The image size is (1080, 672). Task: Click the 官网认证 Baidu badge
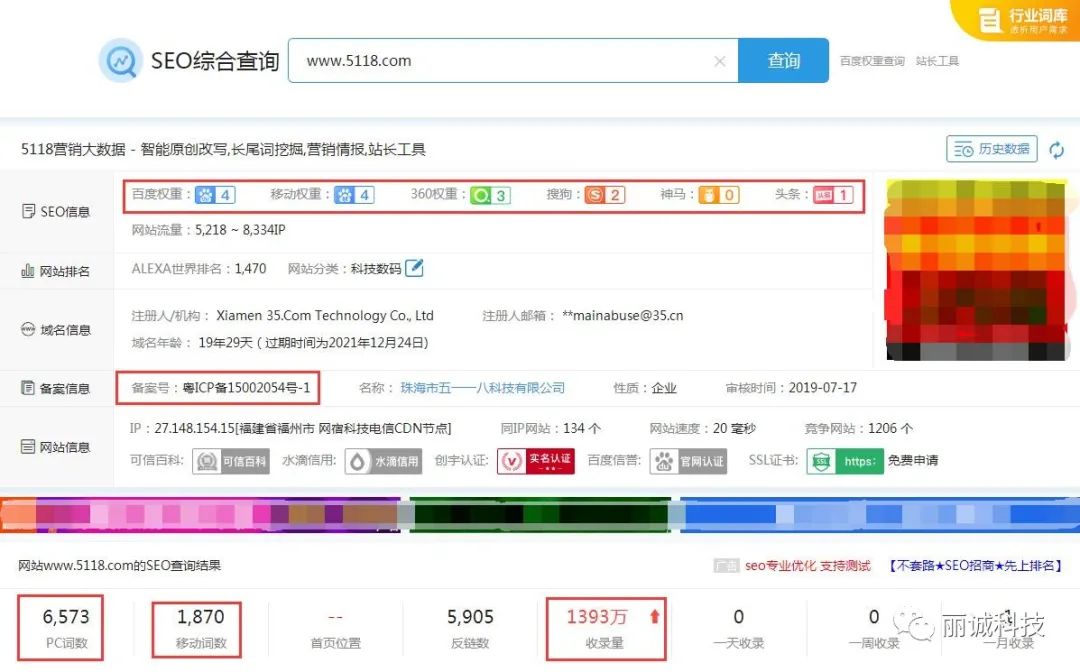688,461
